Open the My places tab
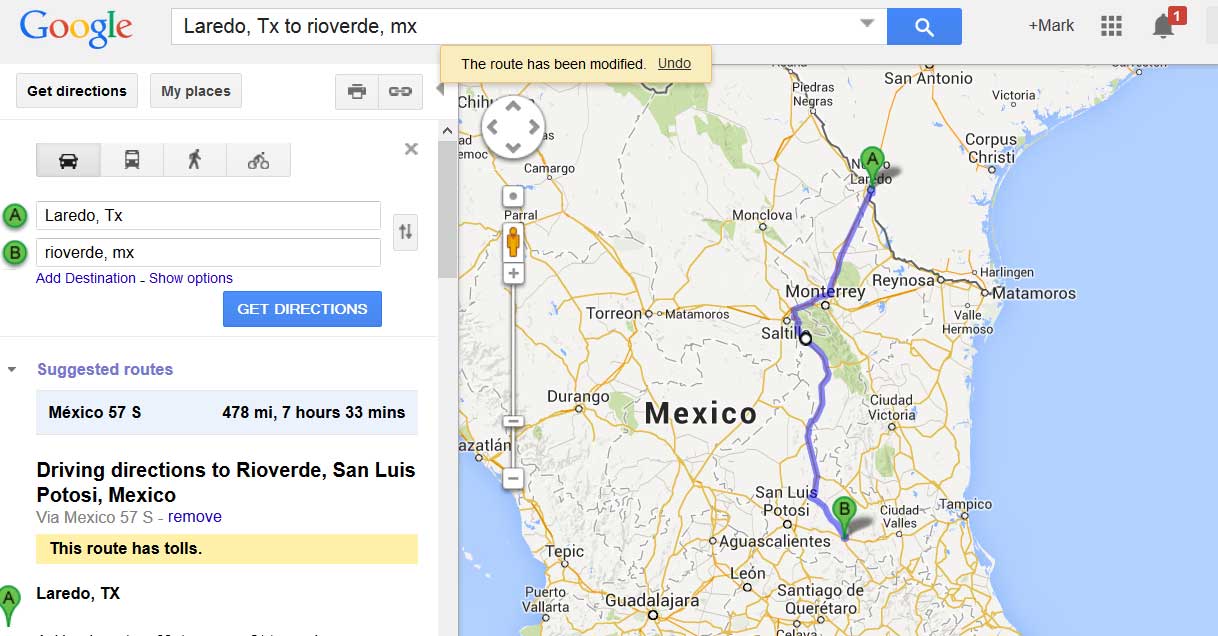Image resolution: width=1218 pixels, height=636 pixels. pyautogui.click(x=196, y=91)
